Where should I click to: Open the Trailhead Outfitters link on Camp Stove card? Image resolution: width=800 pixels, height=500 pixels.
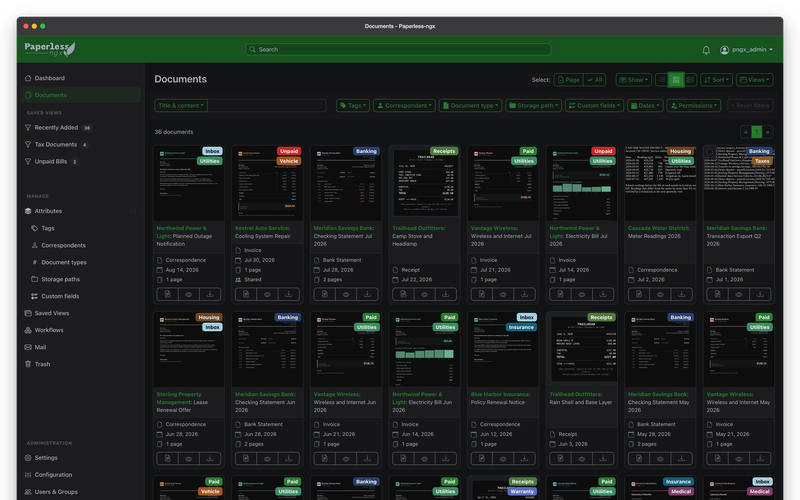pyautogui.click(x=419, y=228)
